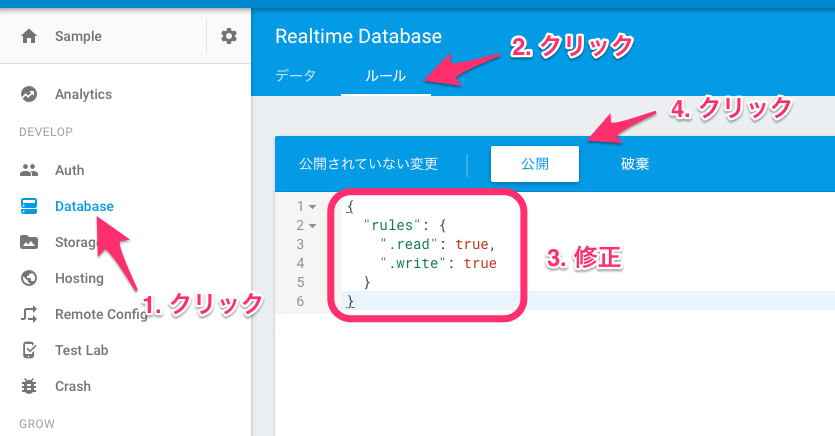
Task: Click the Realtime Database heading
Action: [358, 36]
